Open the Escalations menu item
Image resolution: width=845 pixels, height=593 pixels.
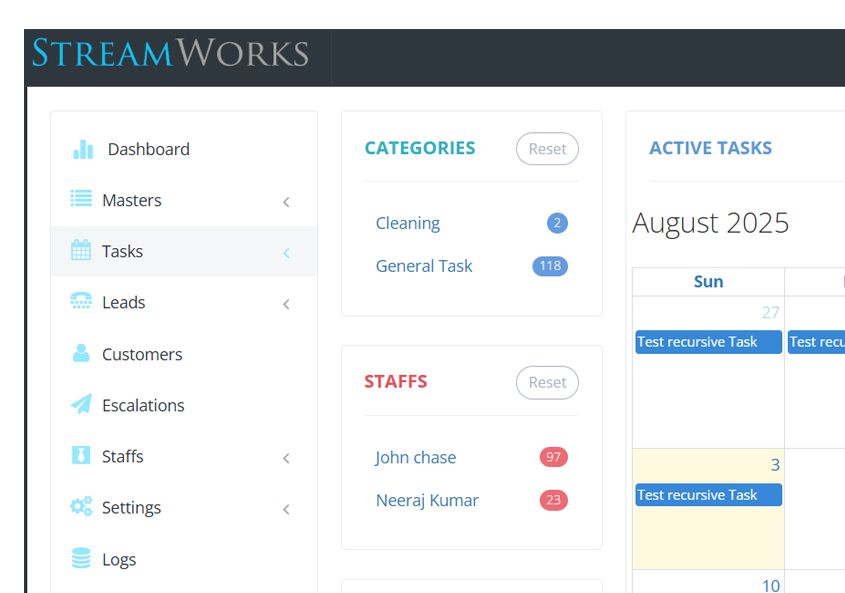(x=143, y=405)
